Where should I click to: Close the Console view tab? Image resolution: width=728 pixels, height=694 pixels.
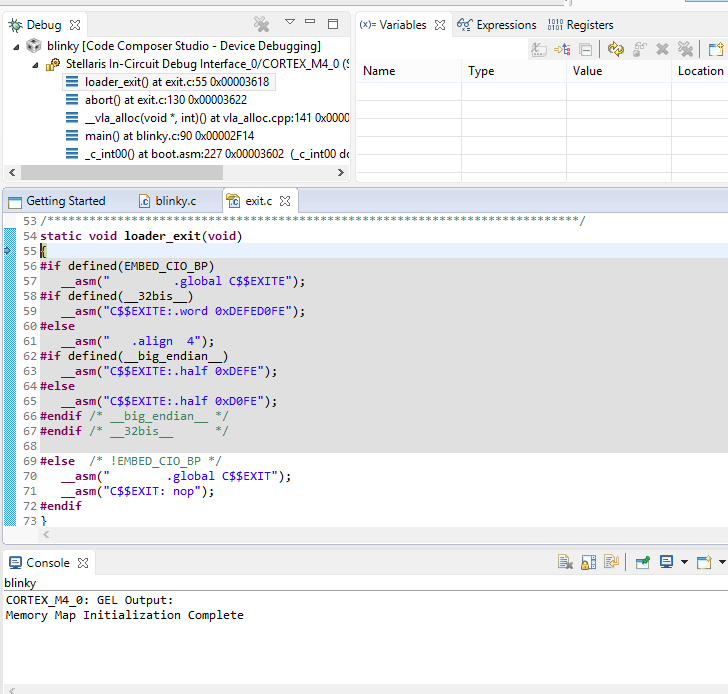pos(83,563)
